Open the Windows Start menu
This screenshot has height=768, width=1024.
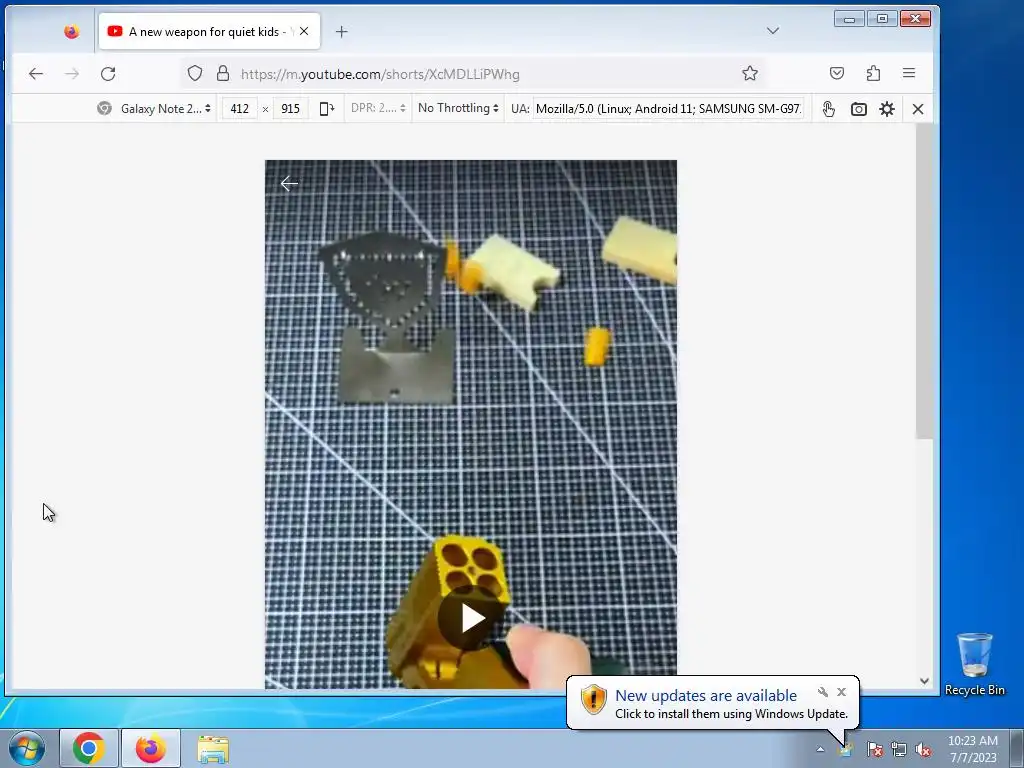[x=26, y=748]
